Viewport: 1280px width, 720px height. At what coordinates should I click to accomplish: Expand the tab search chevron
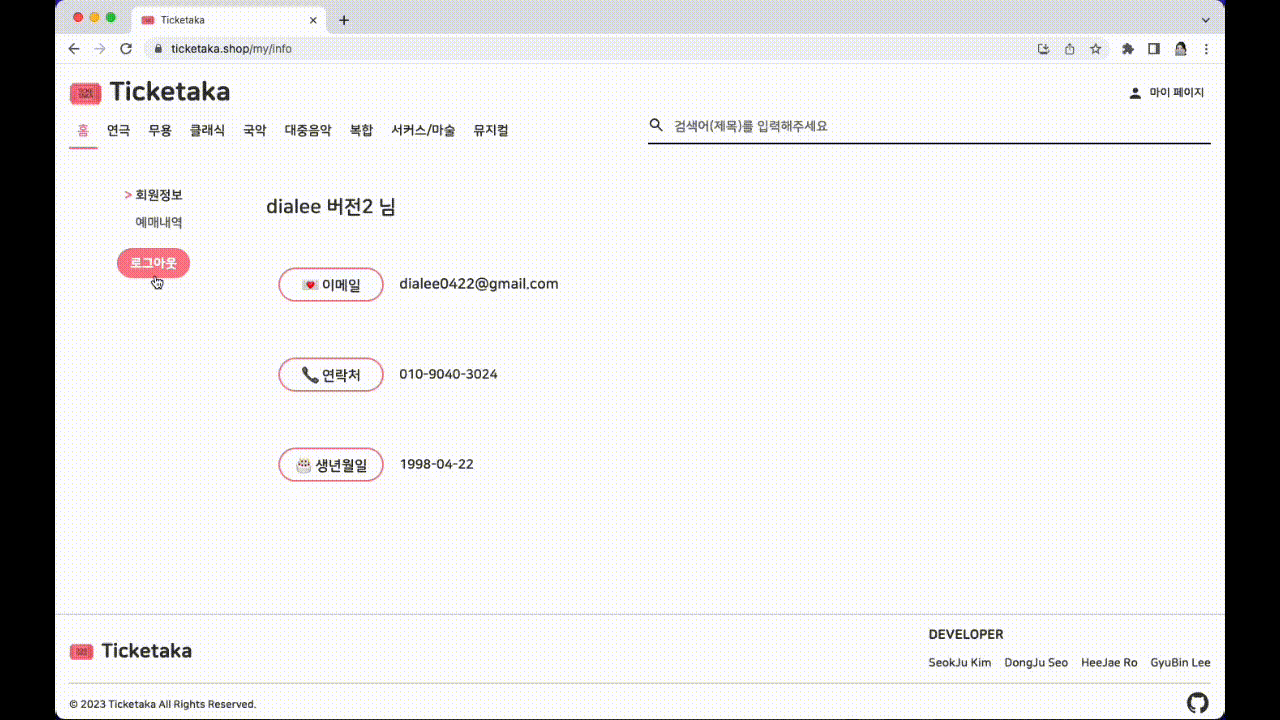[1205, 20]
